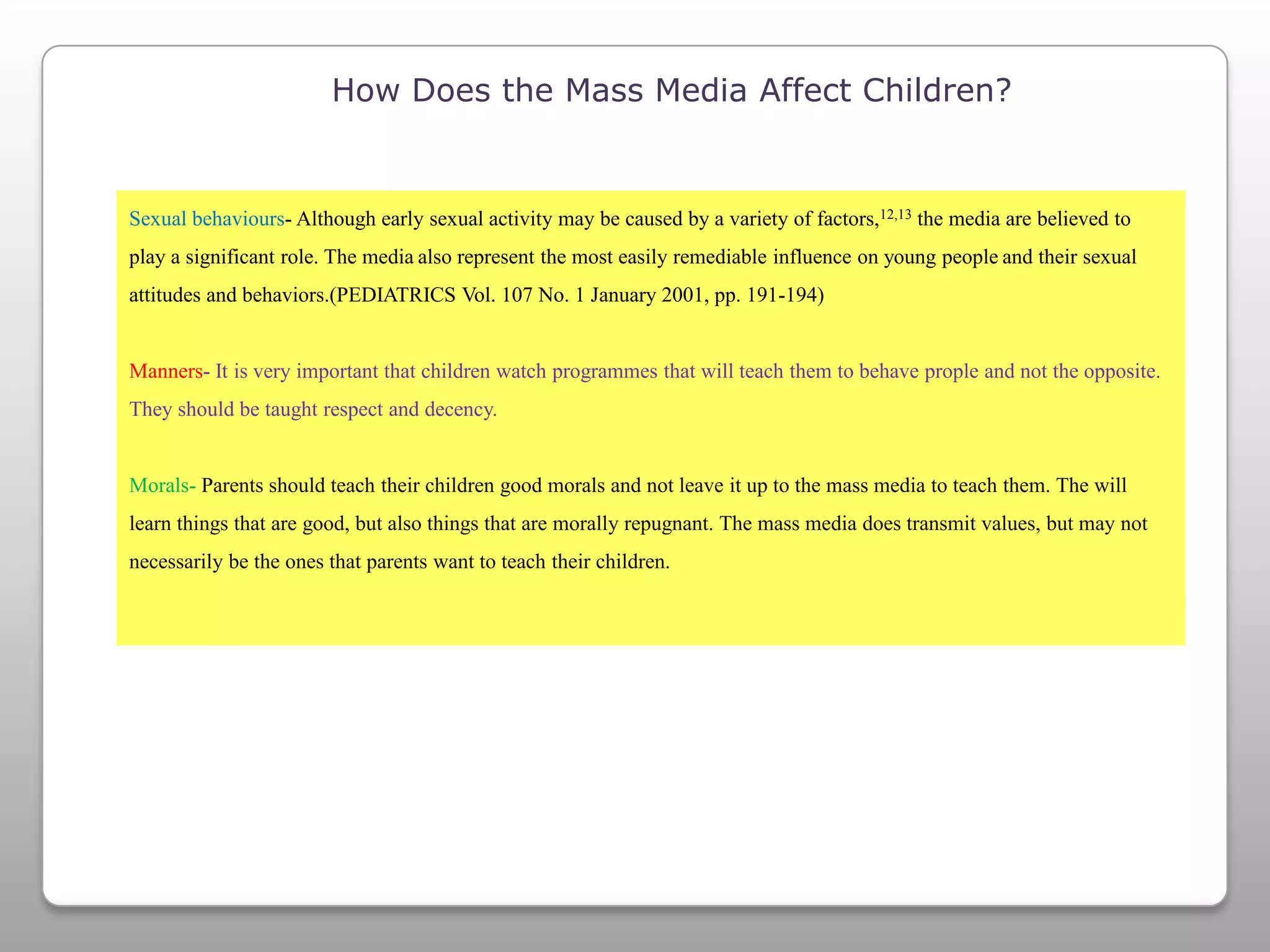Select the blue "Sexual behaviours" heading

[206, 219]
